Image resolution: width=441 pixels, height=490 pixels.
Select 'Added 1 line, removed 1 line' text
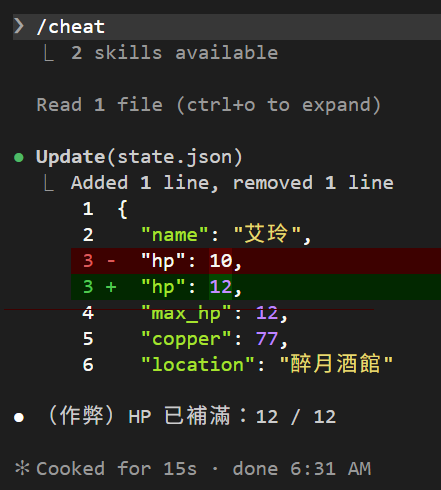(x=232, y=183)
